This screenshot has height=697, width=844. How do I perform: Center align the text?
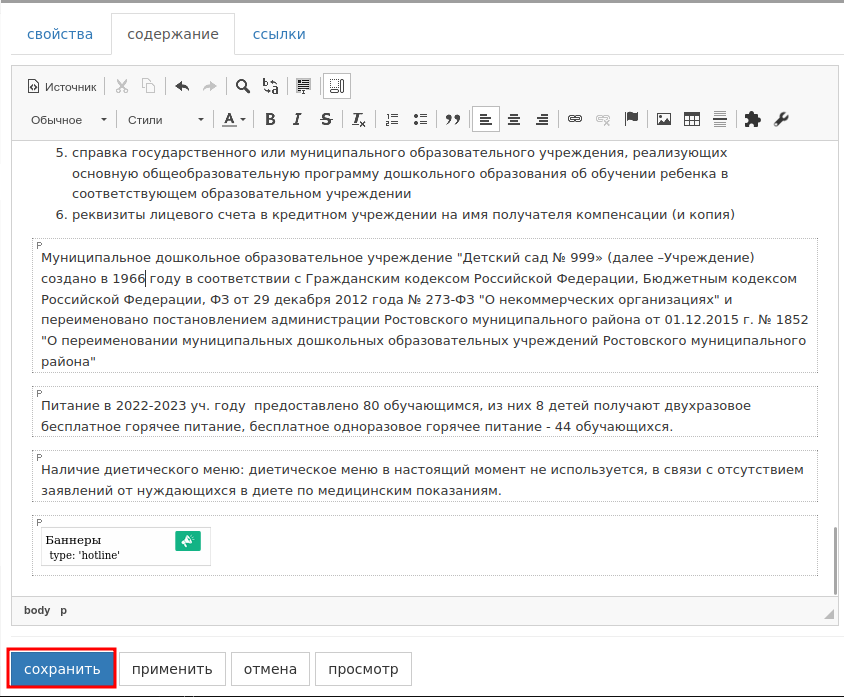point(514,120)
